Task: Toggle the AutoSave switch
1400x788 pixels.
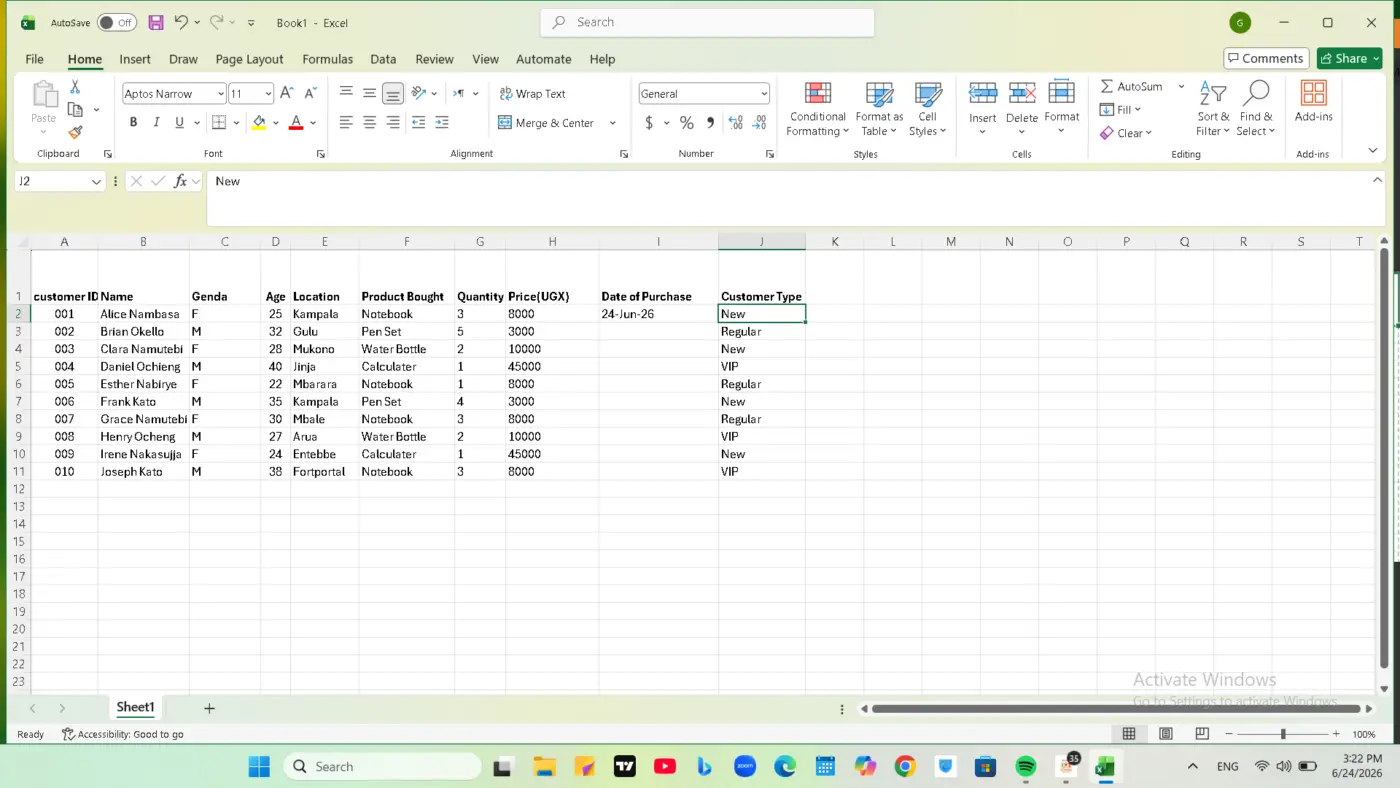Action: point(117,22)
